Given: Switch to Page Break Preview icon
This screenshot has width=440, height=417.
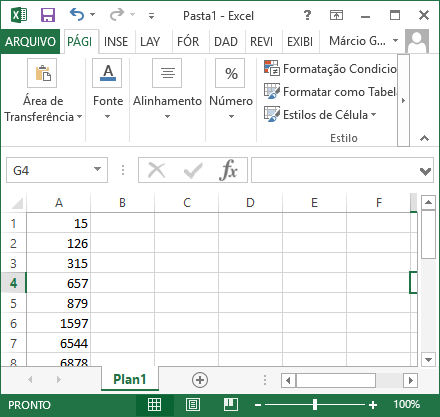Looking at the screenshot, I should point(231,405).
